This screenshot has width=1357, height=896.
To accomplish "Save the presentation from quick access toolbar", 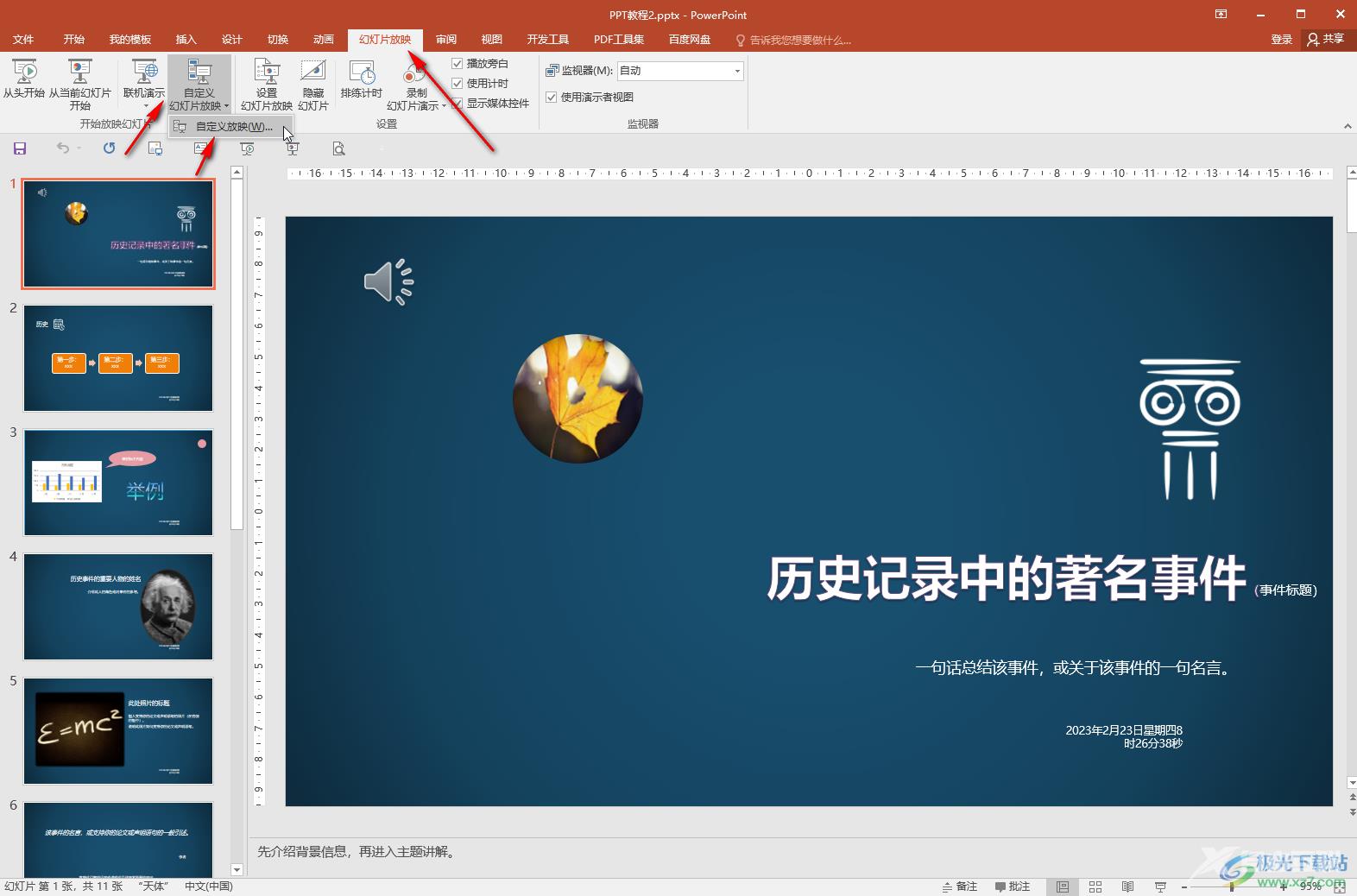I will pos(20,148).
